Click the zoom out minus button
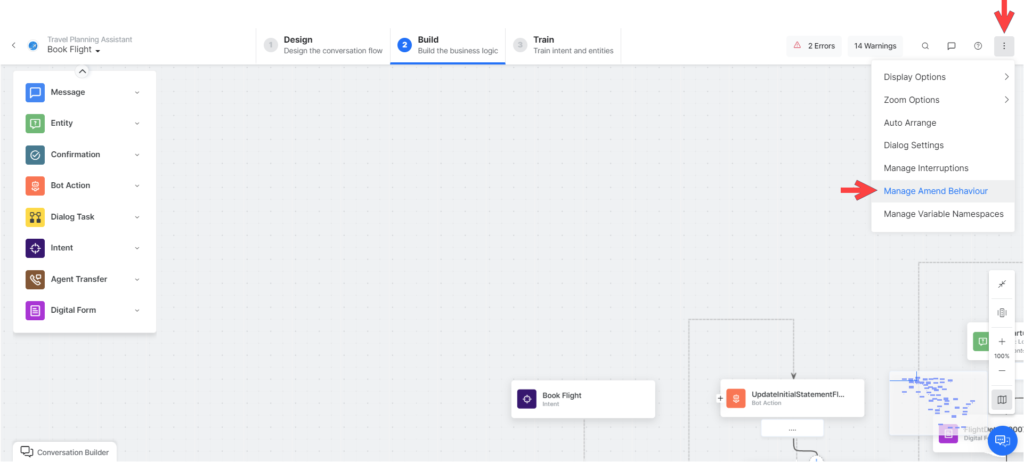Screen dimensions: 1024x462 [x=1001, y=371]
